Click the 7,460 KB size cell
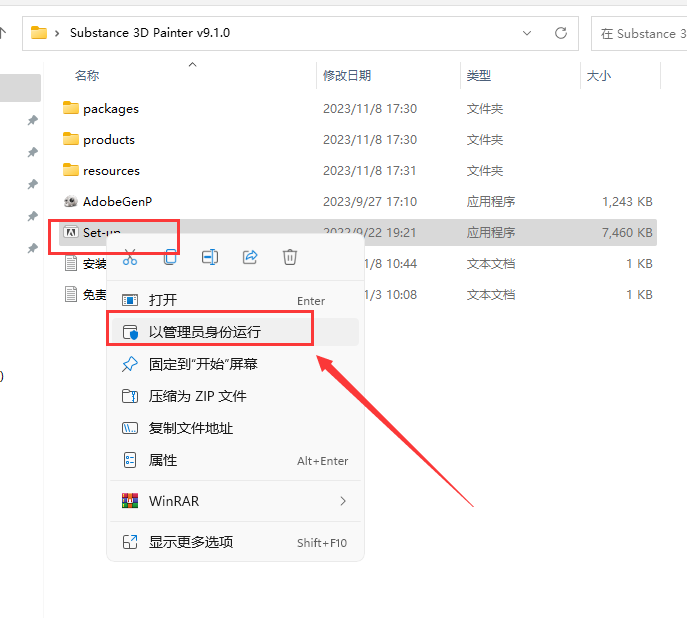 (627, 233)
